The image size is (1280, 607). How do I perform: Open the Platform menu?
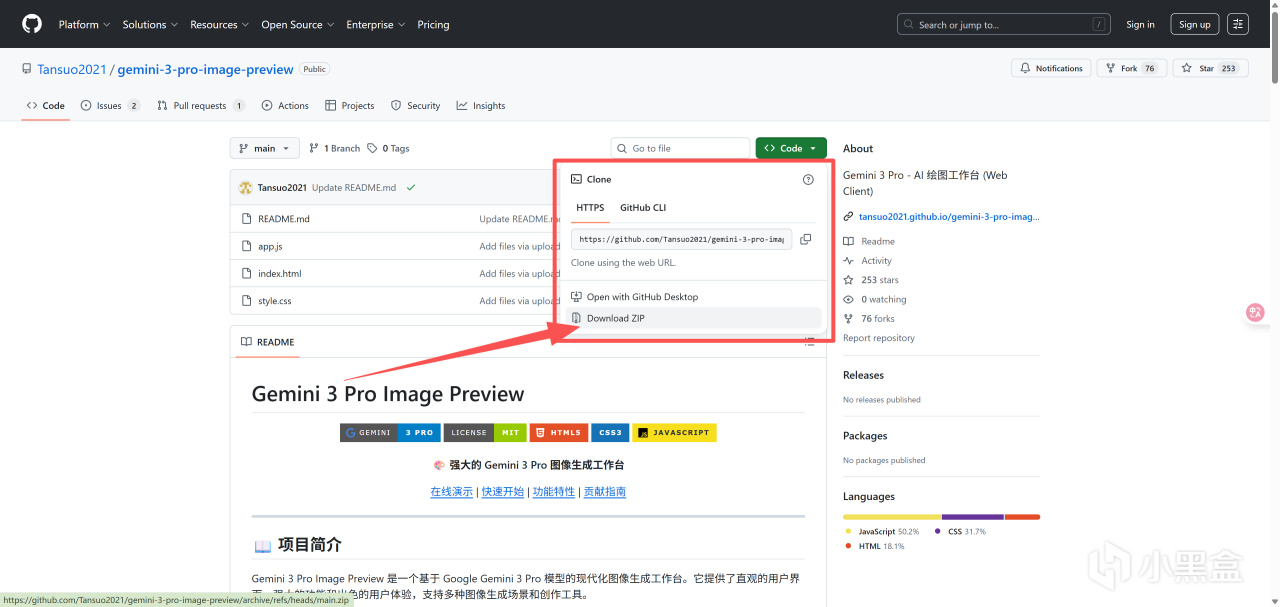(x=84, y=24)
